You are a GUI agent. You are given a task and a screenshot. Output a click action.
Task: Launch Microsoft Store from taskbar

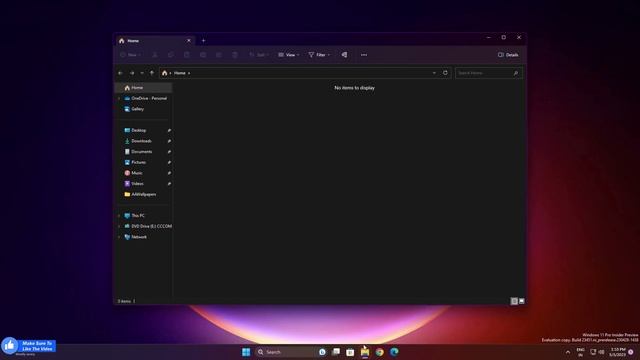click(x=350, y=352)
